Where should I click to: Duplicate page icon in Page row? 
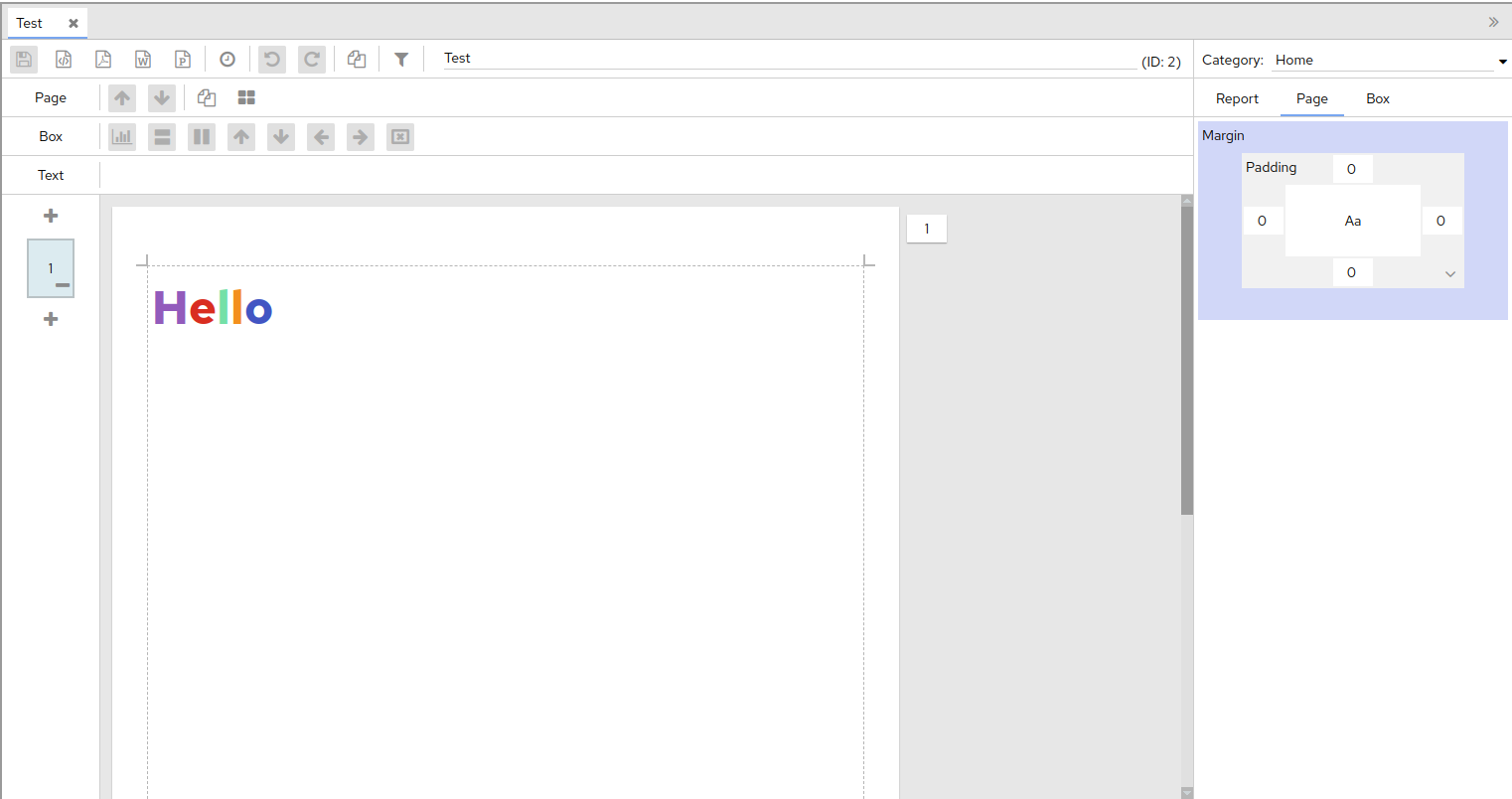[x=207, y=97]
